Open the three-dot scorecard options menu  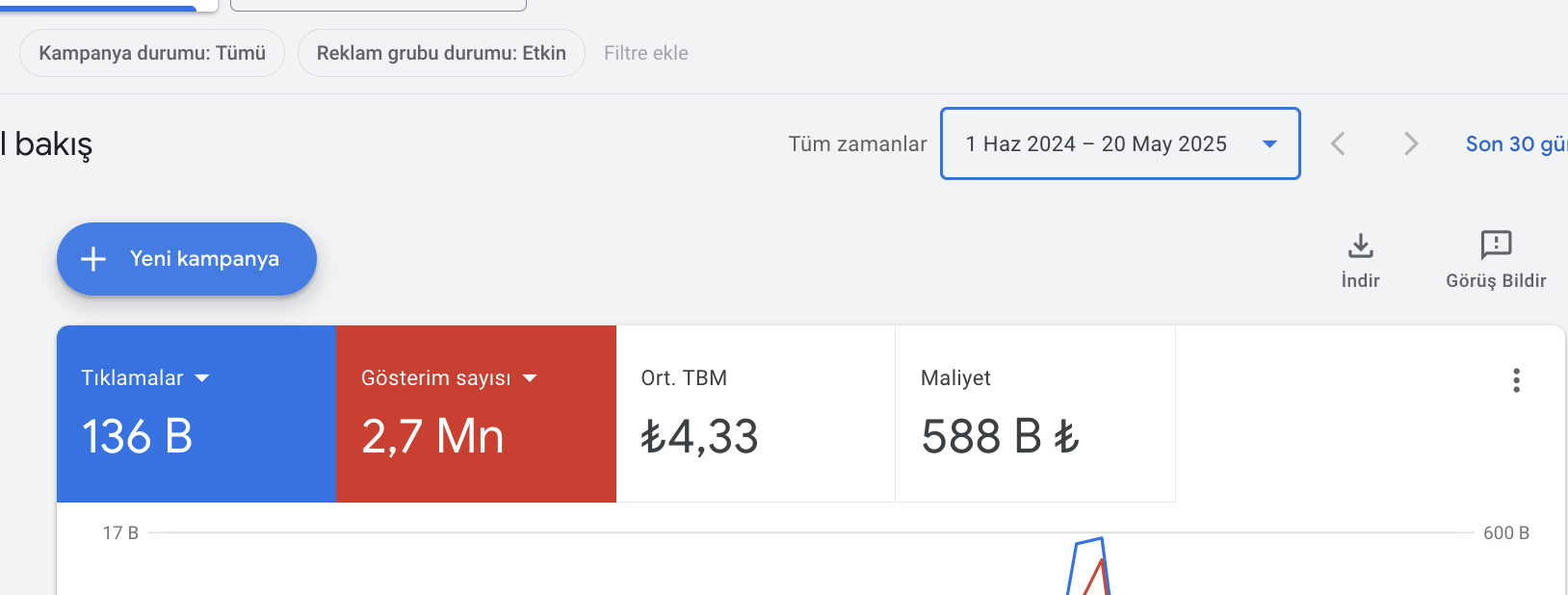coord(1516,380)
